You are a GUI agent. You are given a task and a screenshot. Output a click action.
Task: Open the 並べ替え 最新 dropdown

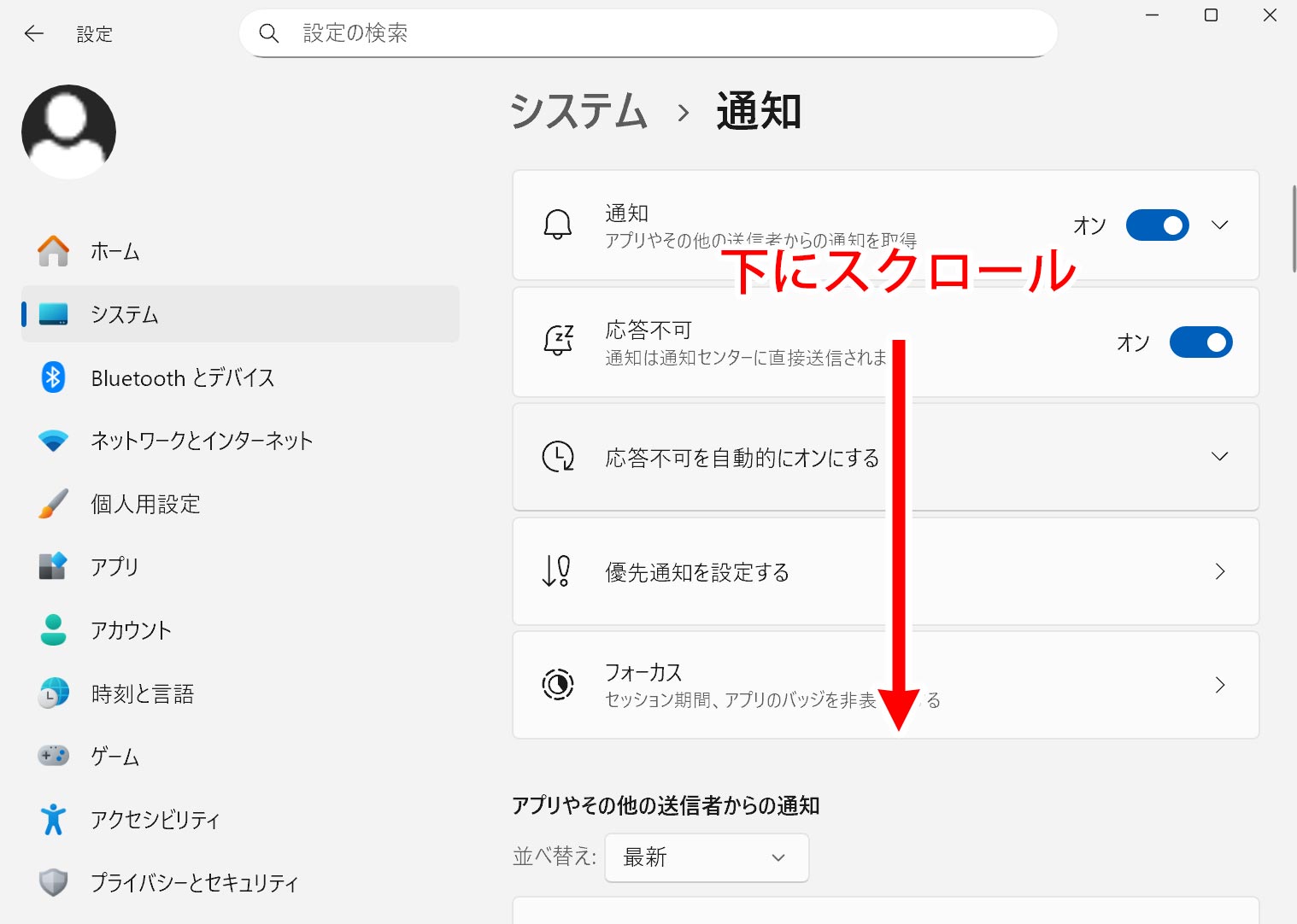[x=706, y=857]
